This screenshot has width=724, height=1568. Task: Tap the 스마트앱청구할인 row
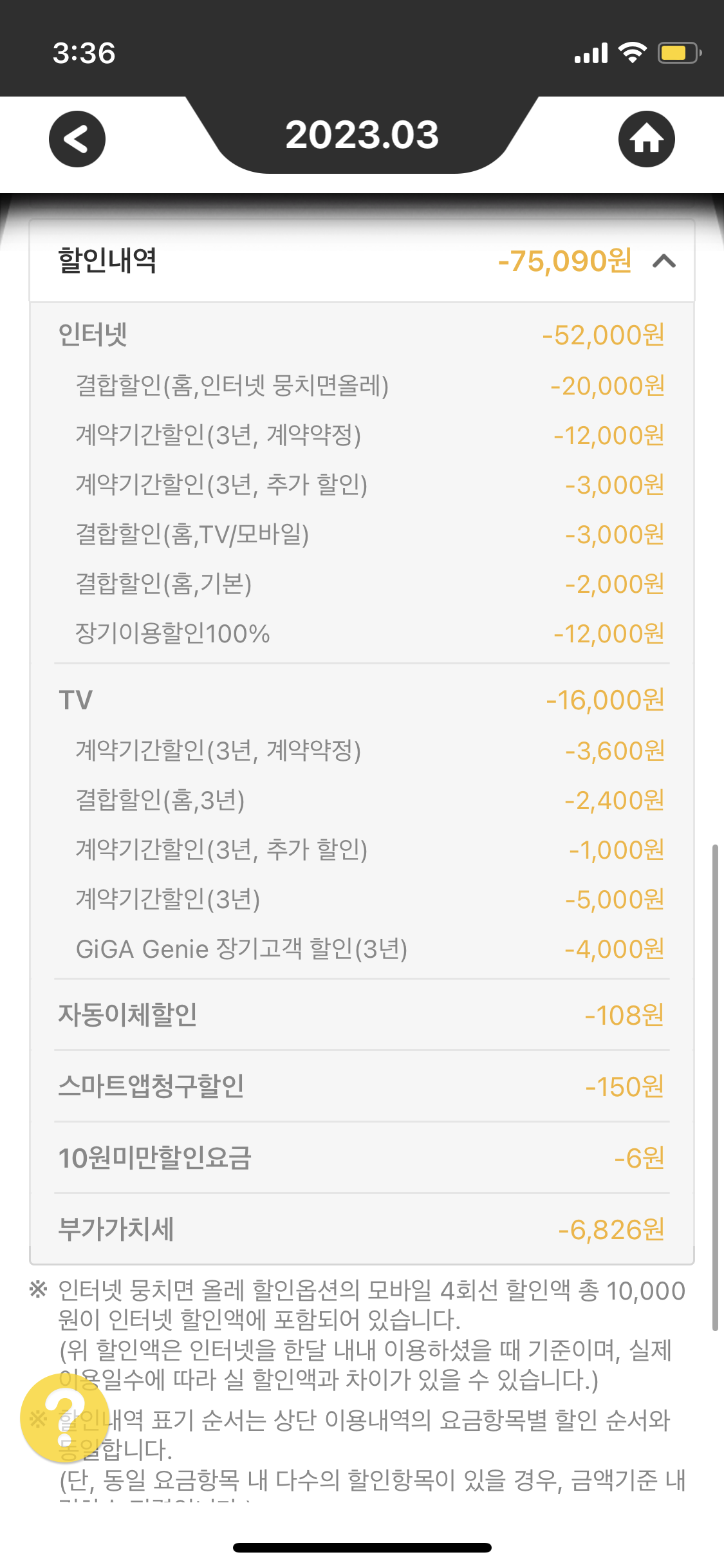362,1087
